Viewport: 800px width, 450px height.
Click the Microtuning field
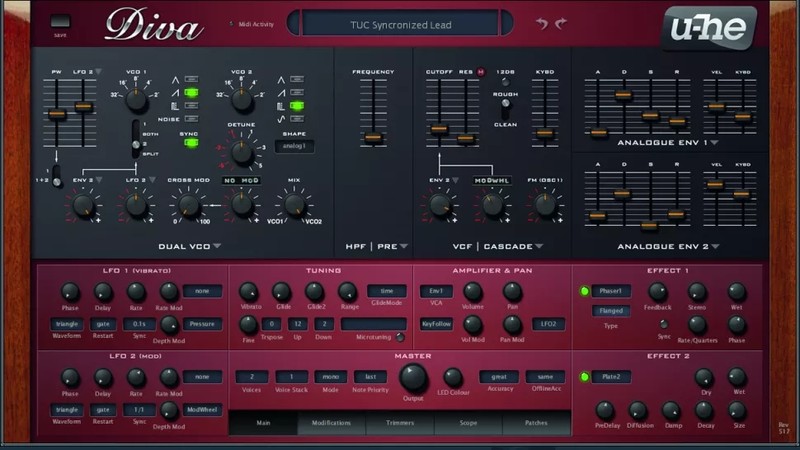pos(373,324)
